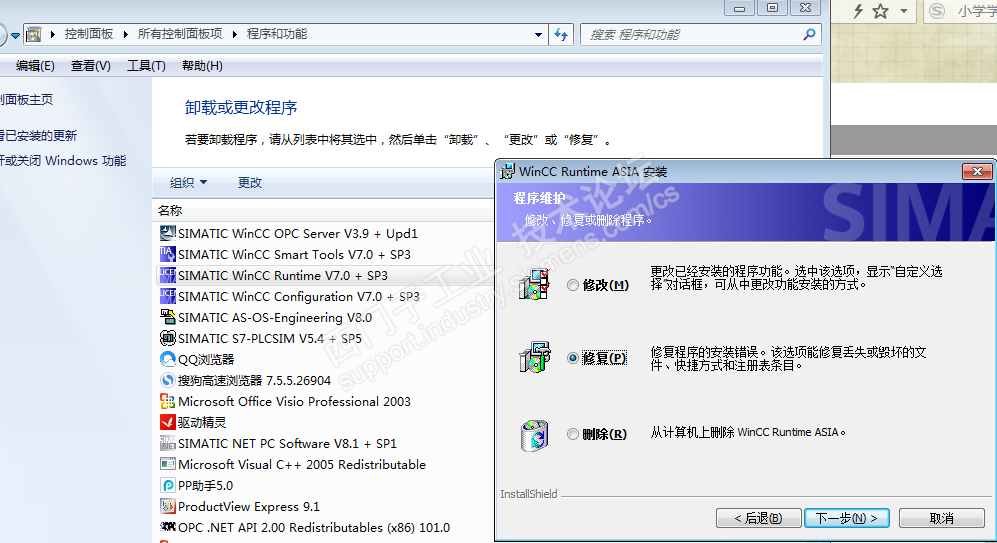Click the Microsoft Visual C++ 2005 icon
Screen dimensions: 997x543
point(167,464)
